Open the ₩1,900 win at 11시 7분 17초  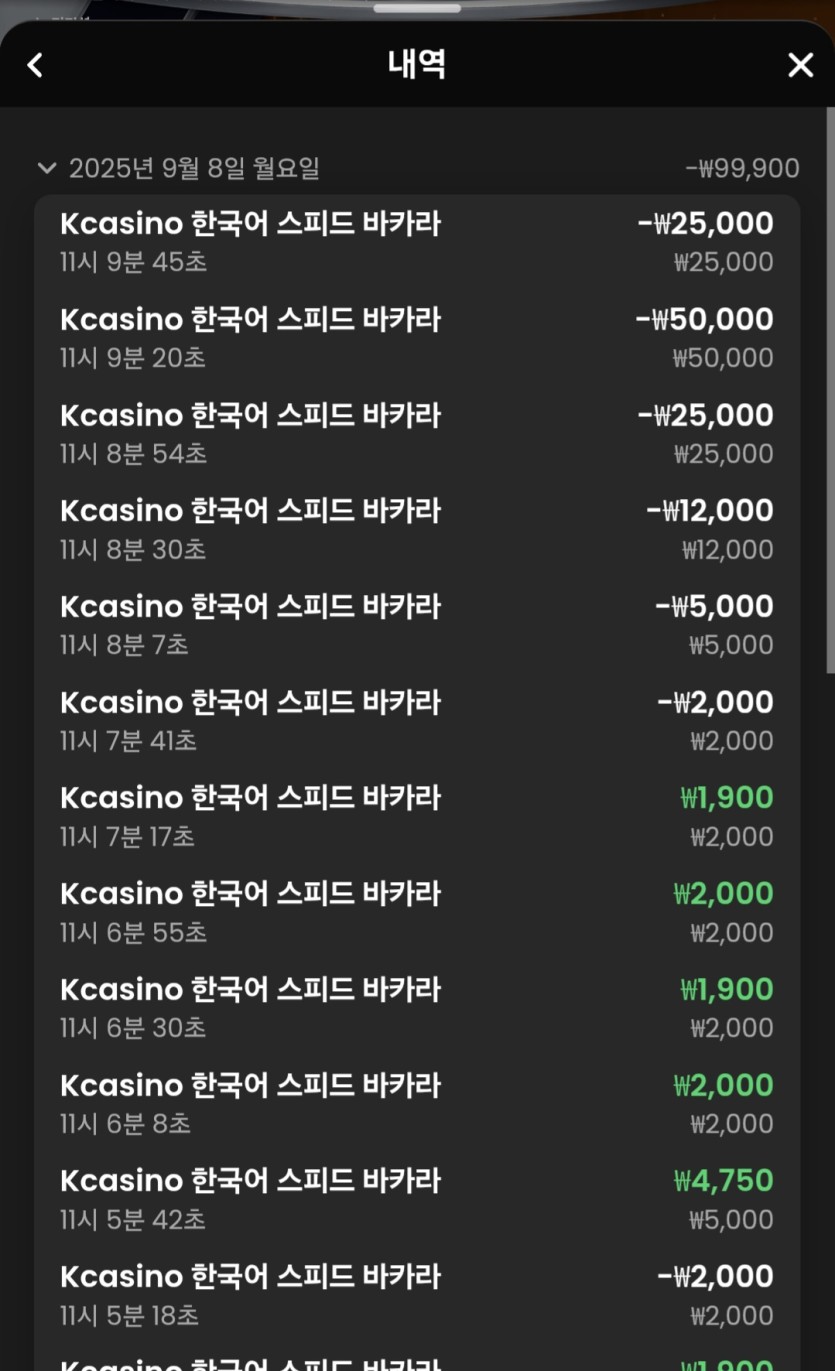pyautogui.click(x=417, y=817)
